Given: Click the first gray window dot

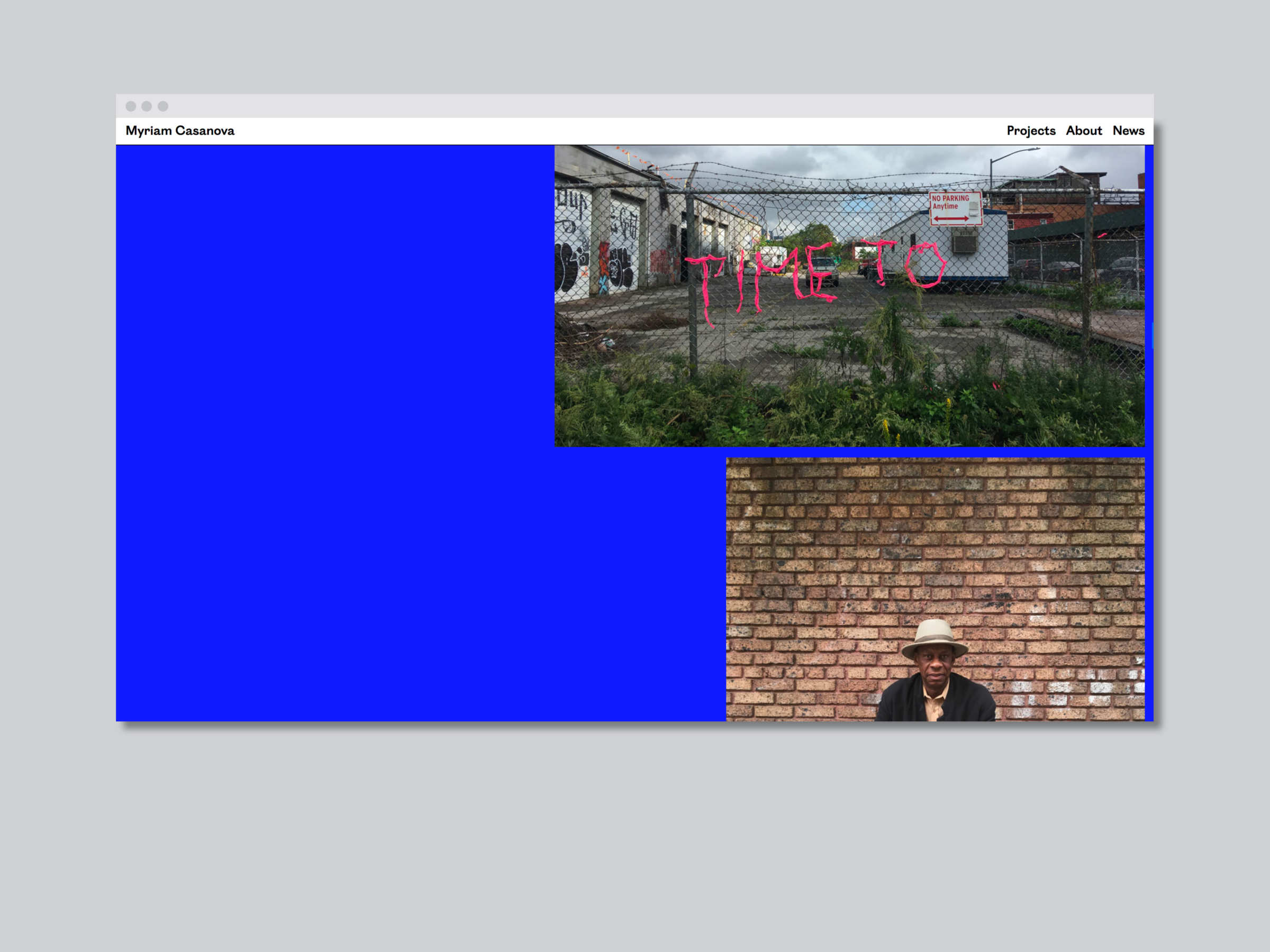Looking at the screenshot, I should (x=131, y=106).
